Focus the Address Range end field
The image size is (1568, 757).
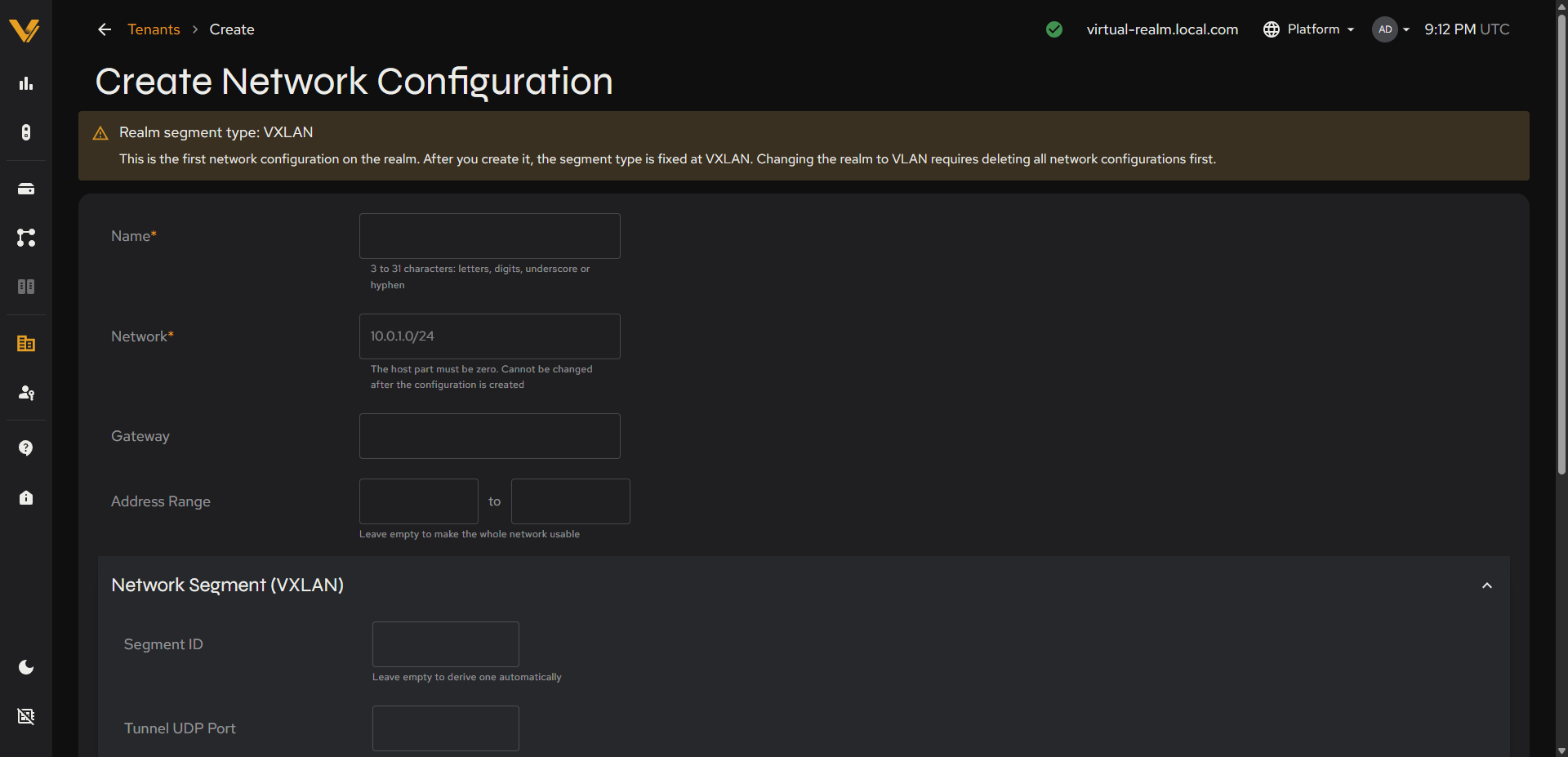[571, 501]
